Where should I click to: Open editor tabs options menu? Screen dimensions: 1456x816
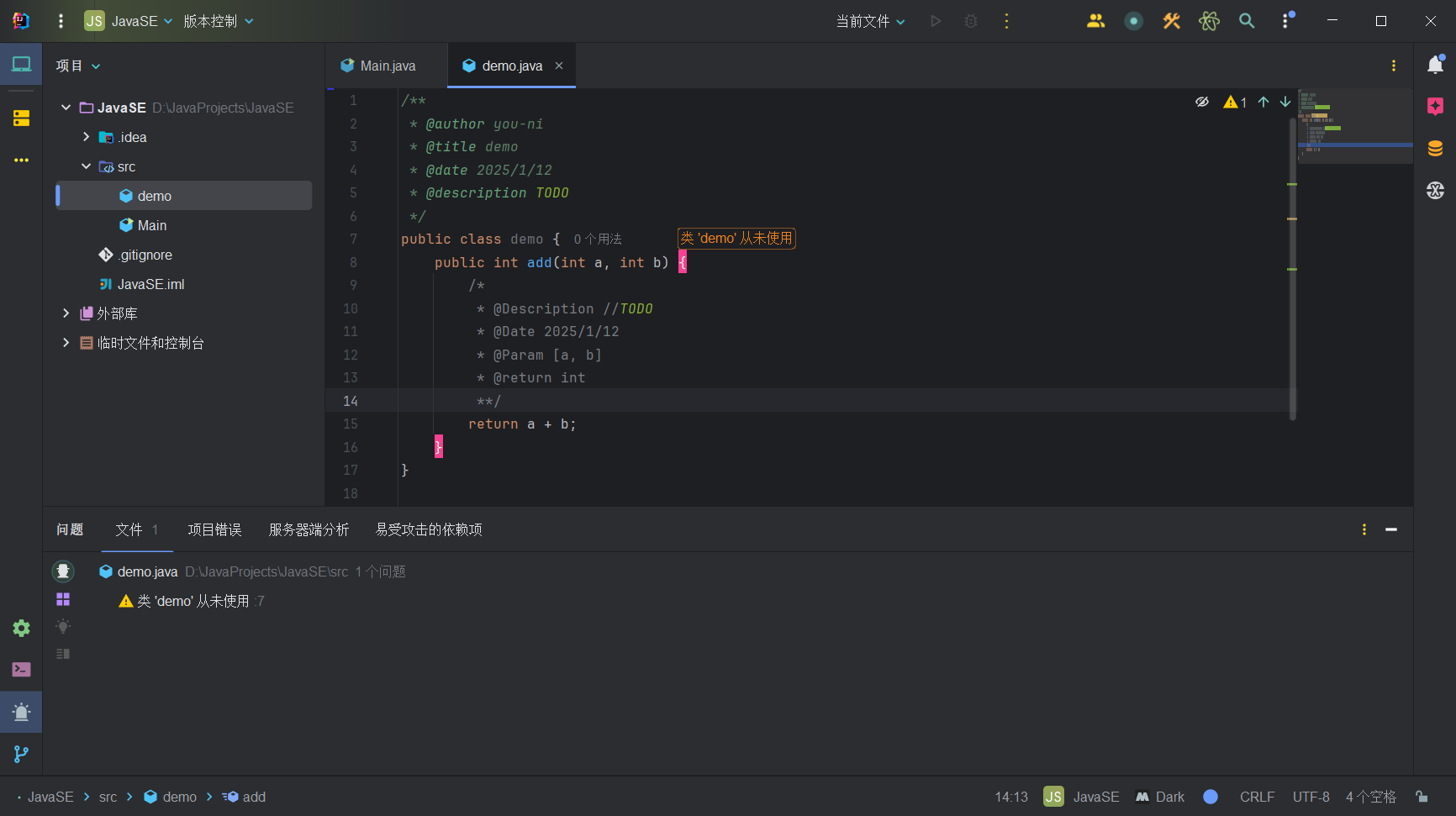tap(1394, 66)
